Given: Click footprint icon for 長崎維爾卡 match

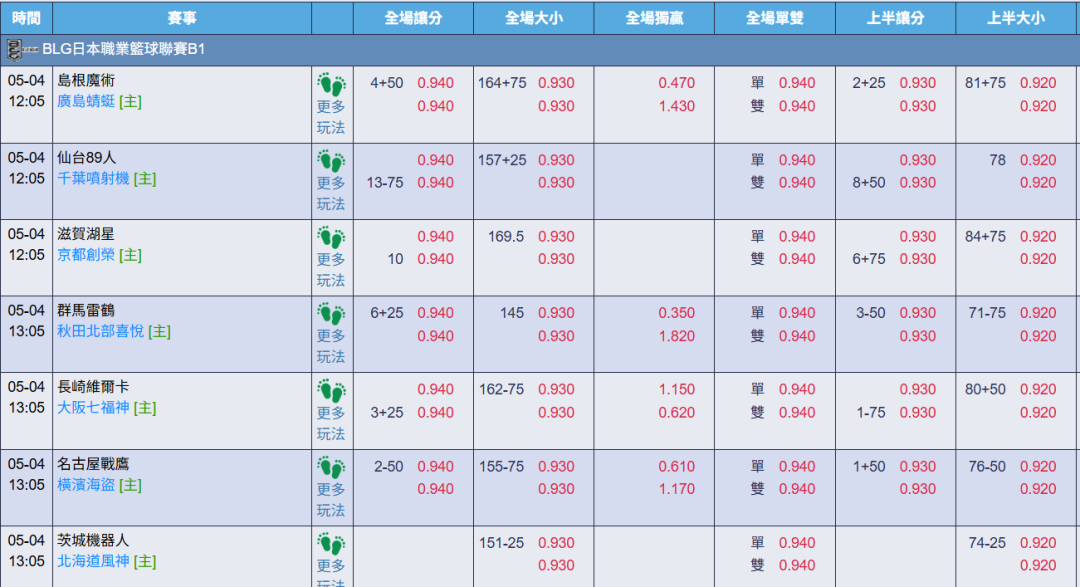Looking at the screenshot, I should click(x=331, y=391).
